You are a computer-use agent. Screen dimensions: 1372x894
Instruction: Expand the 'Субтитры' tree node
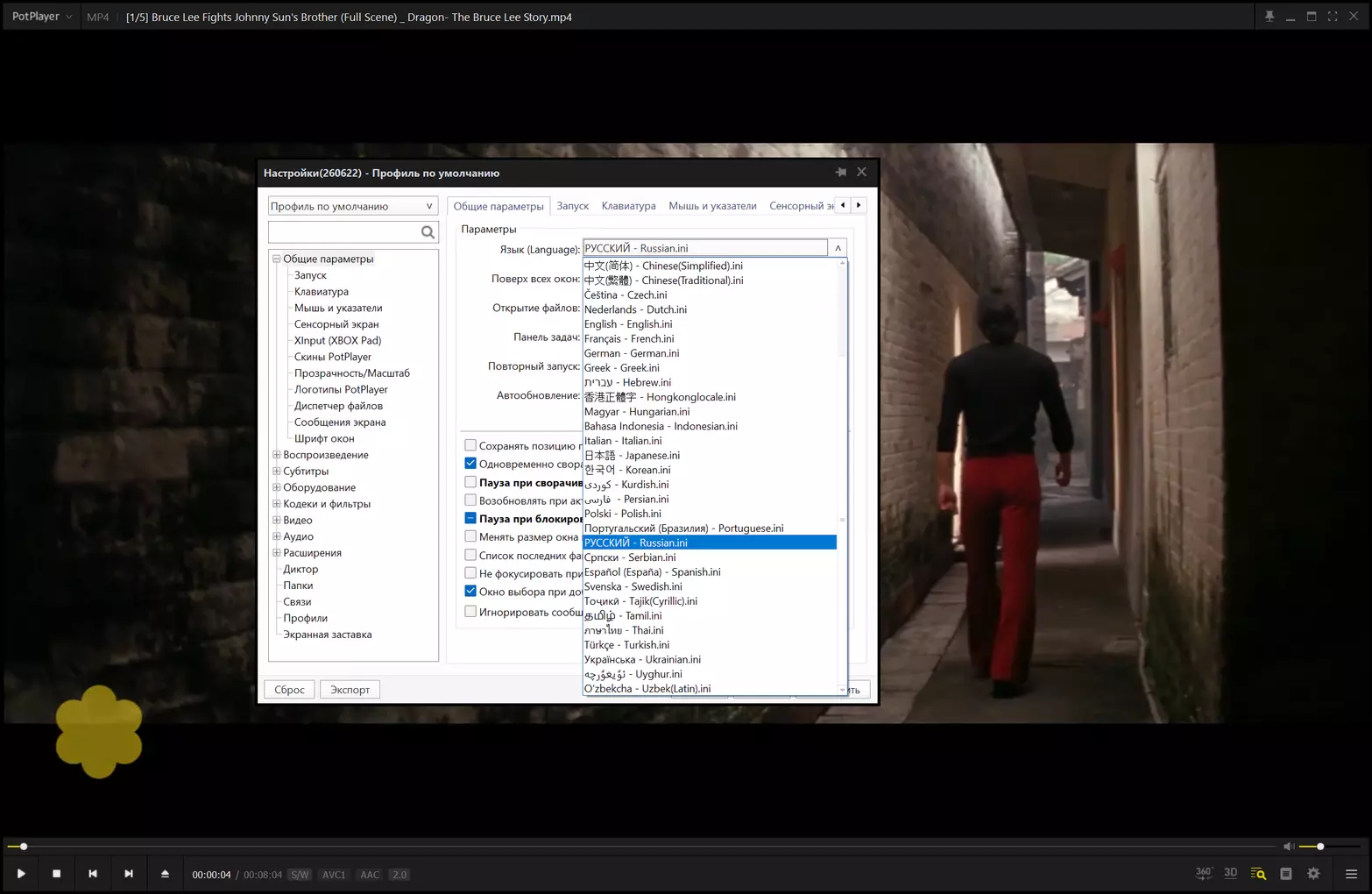[x=277, y=471]
